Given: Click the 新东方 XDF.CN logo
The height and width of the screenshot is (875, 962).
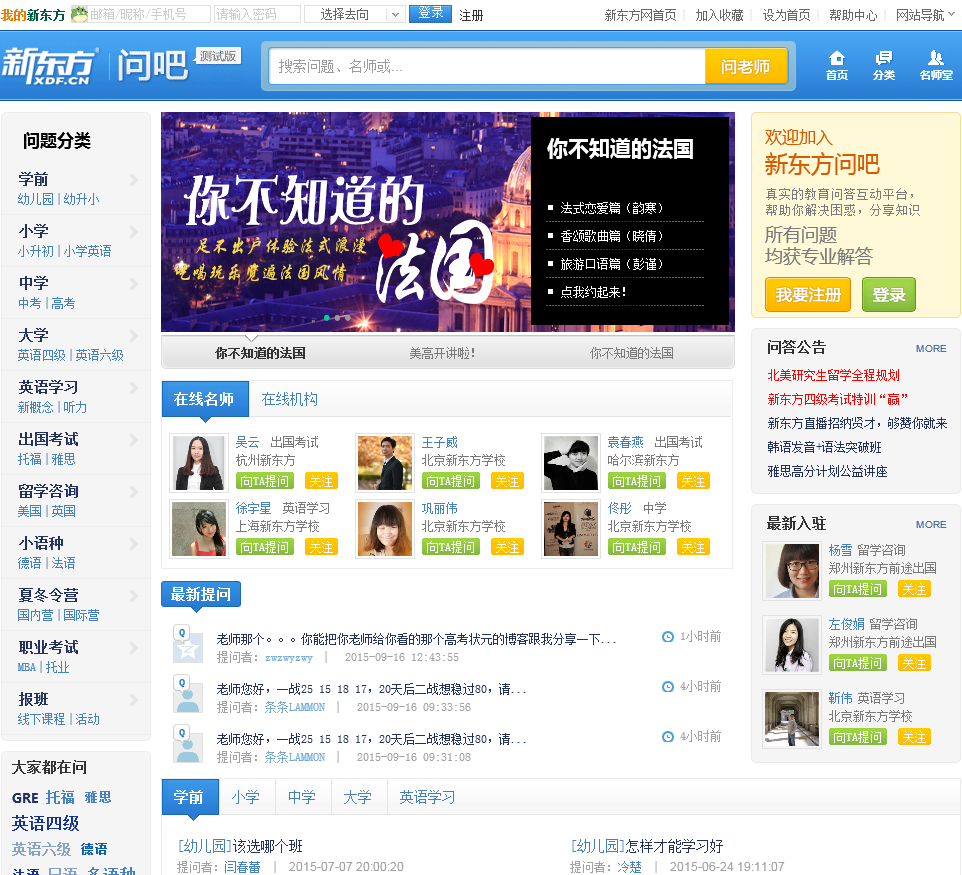Looking at the screenshot, I should 49,66.
